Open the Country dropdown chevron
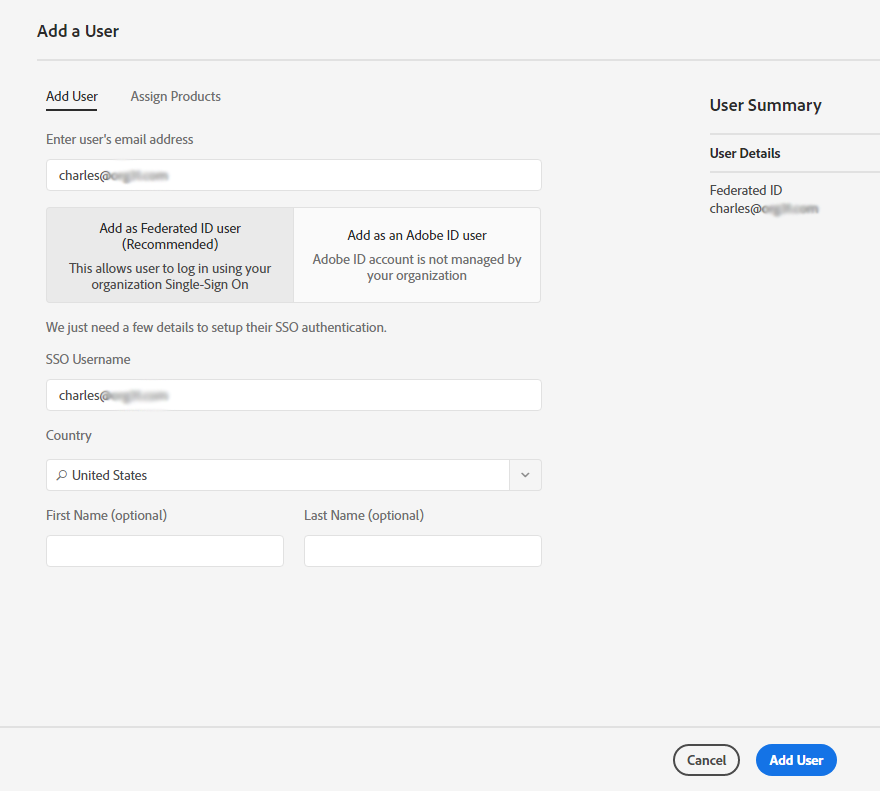This screenshot has height=791, width=880. click(x=525, y=475)
